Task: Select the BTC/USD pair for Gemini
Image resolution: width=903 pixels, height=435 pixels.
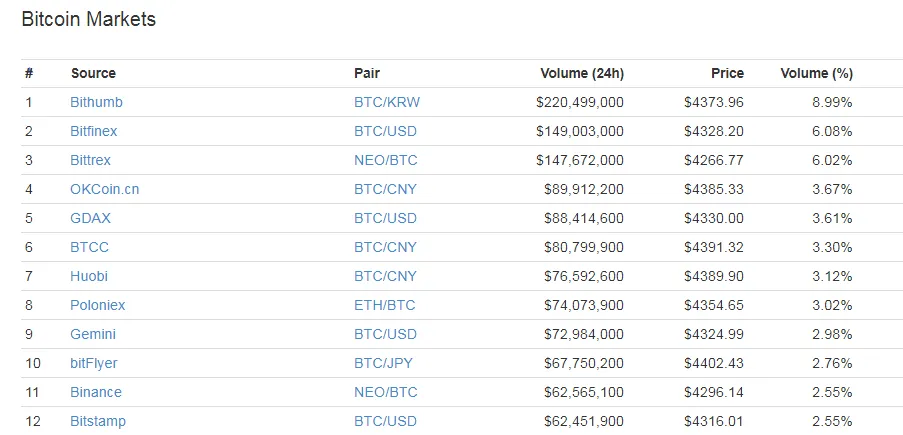Action: point(385,334)
